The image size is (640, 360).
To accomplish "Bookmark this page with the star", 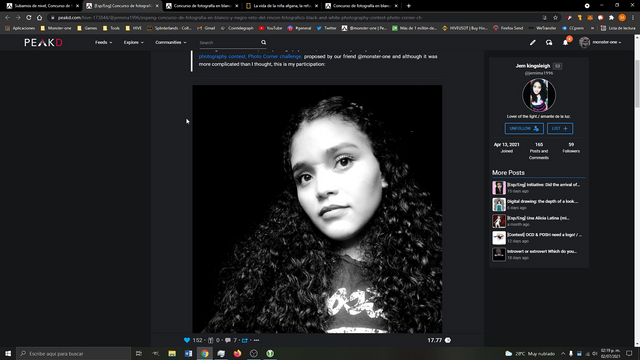I will pyautogui.click(x=556, y=18).
